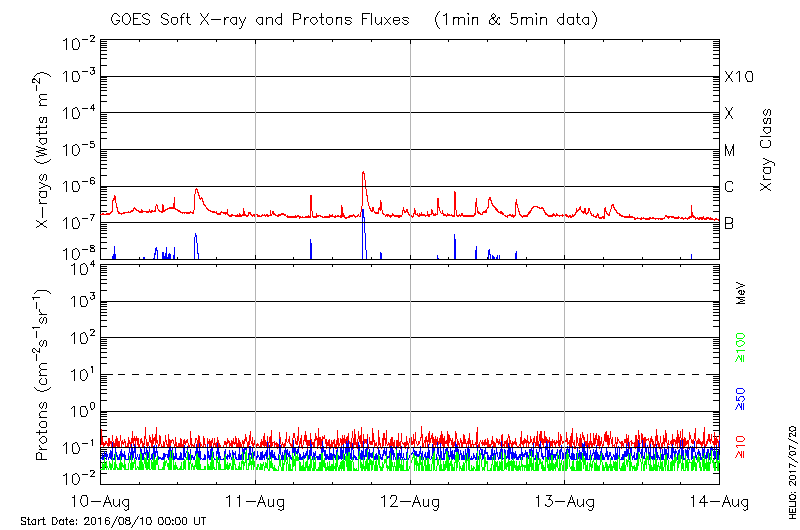Select the 13-Aug date label on the x-axis

pos(565,500)
